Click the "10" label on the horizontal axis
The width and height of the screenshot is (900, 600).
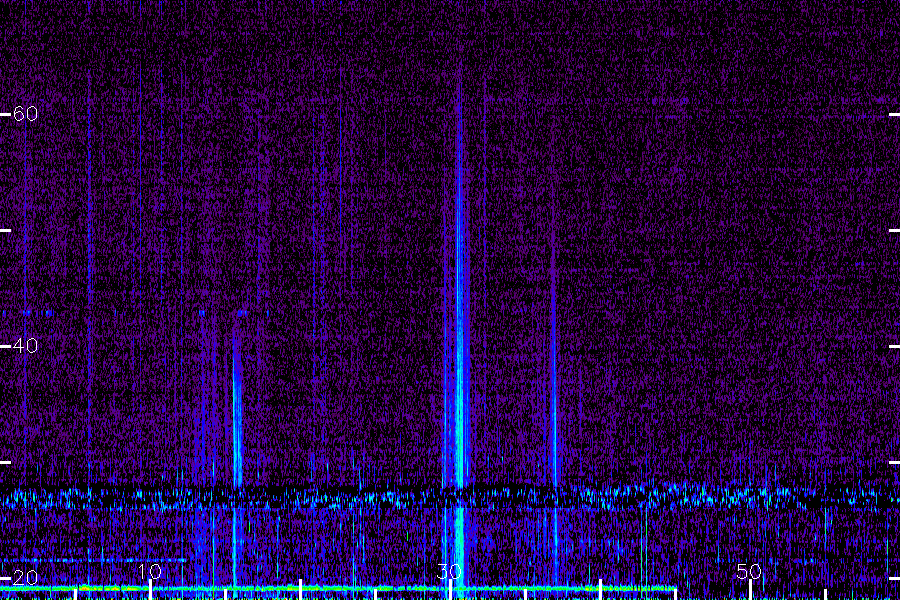(149, 571)
